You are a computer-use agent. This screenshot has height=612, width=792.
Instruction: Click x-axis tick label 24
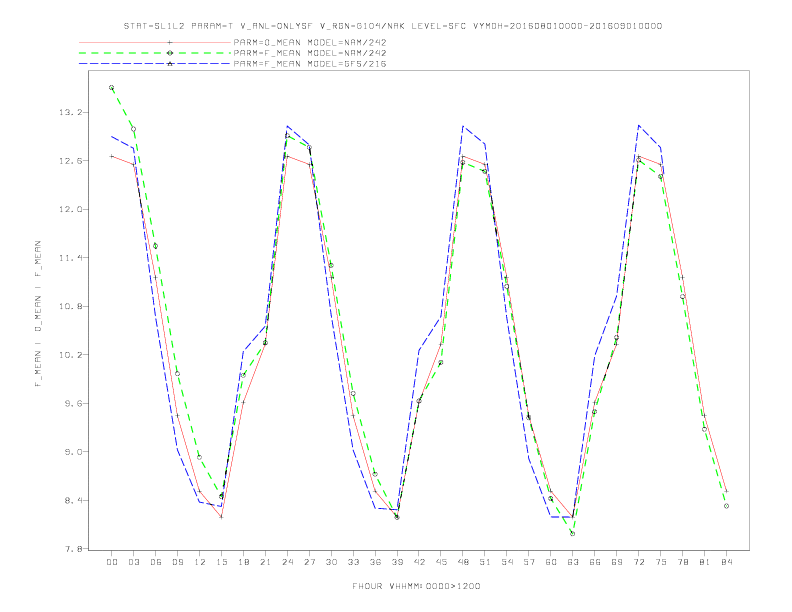point(287,562)
